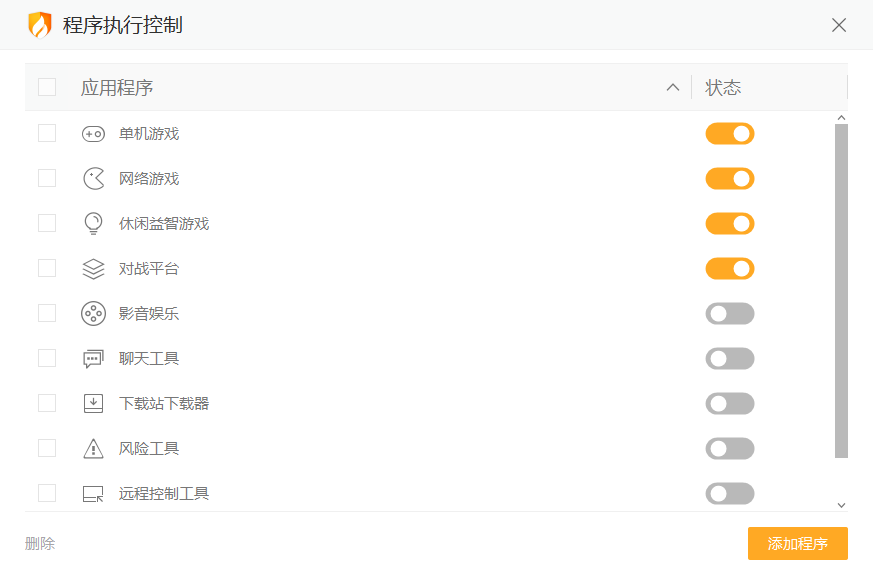
Task: Click the warning triangle icon for 风险工具
Action: point(93,449)
